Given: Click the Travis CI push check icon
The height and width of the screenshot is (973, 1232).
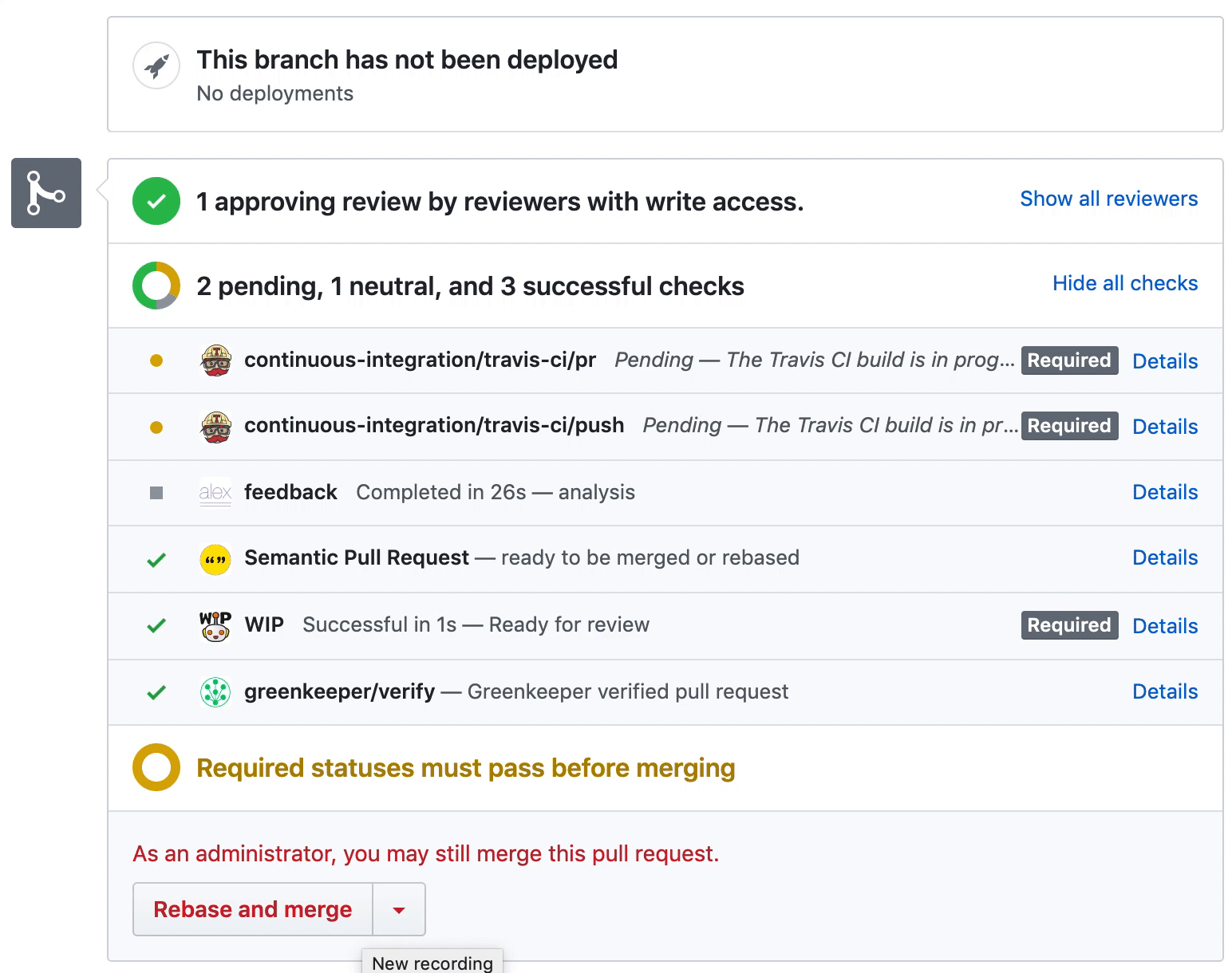Looking at the screenshot, I should tap(215, 426).
